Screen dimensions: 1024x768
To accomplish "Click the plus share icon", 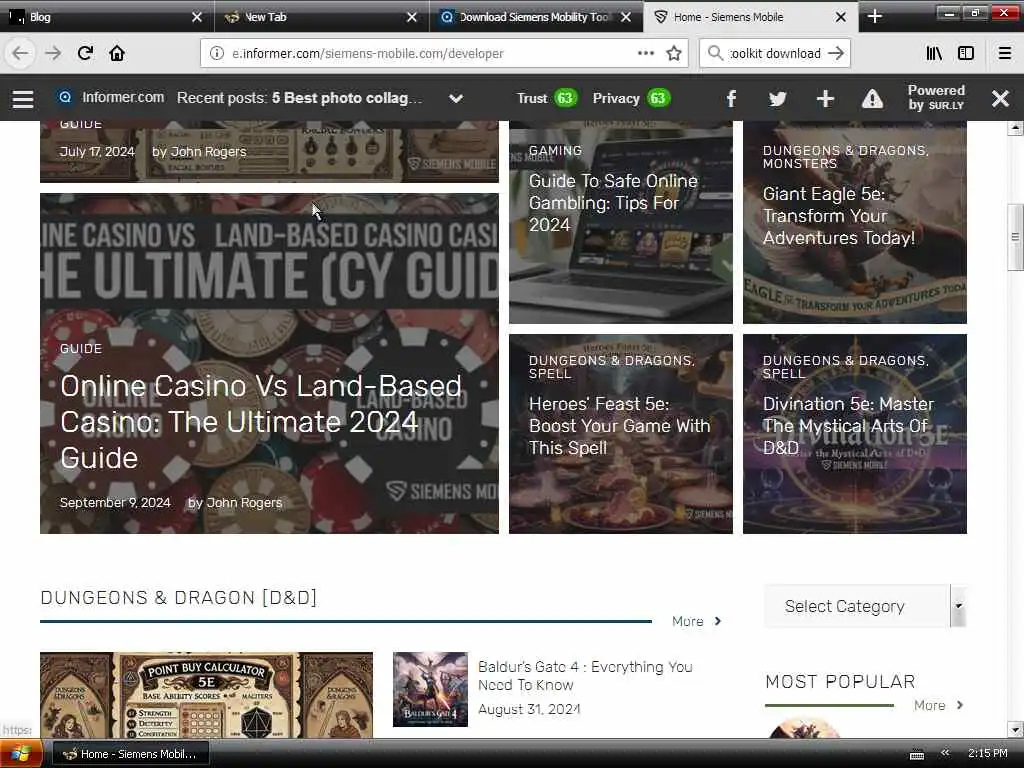I will (x=825, y=99).
